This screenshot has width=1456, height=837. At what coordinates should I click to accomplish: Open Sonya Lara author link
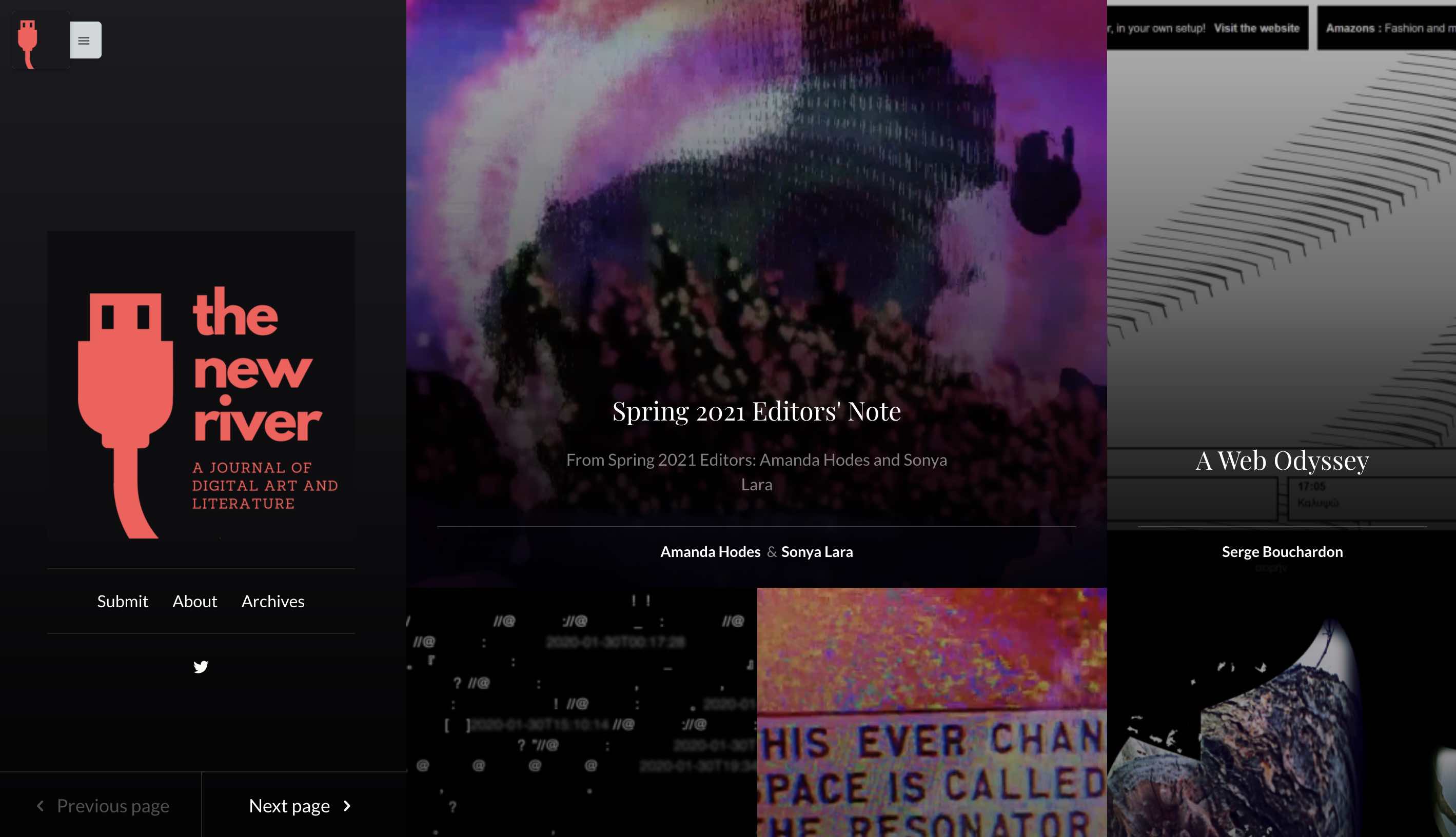pos(817,552)
